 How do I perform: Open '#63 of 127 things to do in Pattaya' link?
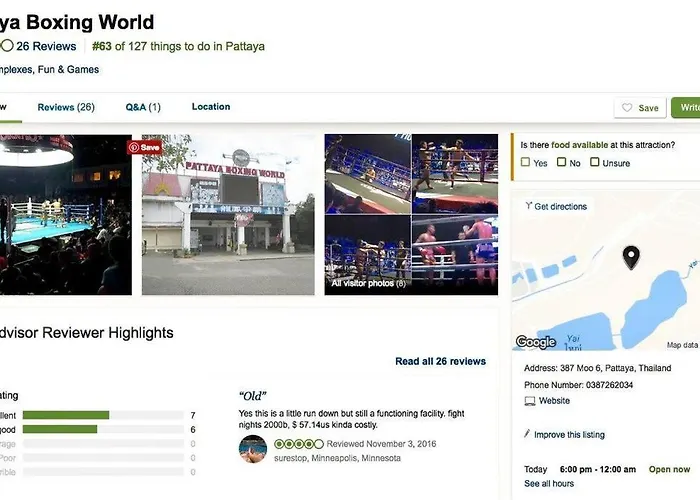(178, 46)
